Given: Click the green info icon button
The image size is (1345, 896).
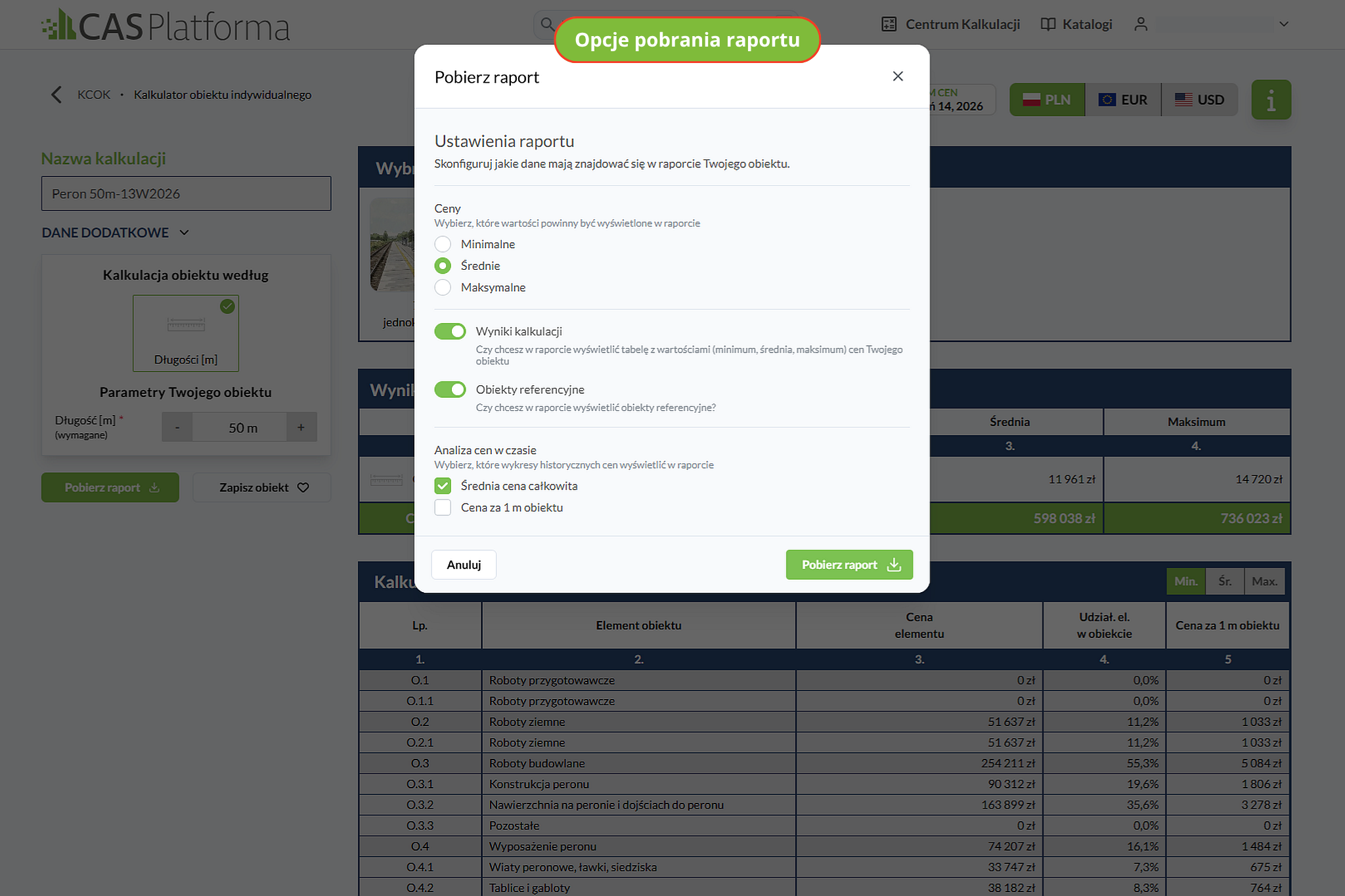Looking at the screenshot, I should [x=1271, y=100].
